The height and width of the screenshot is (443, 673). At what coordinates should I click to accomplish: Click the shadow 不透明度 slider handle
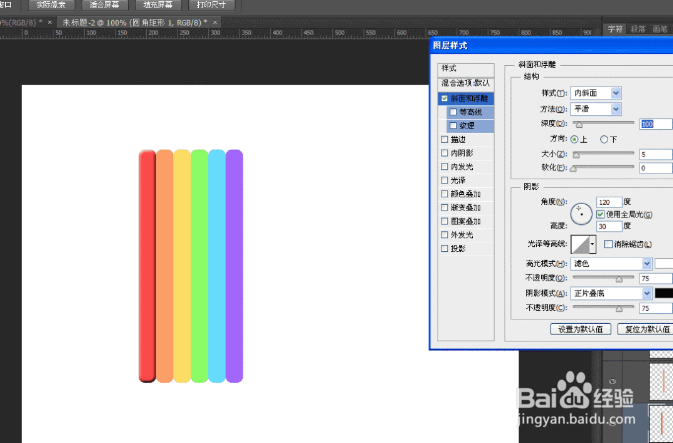619,309
